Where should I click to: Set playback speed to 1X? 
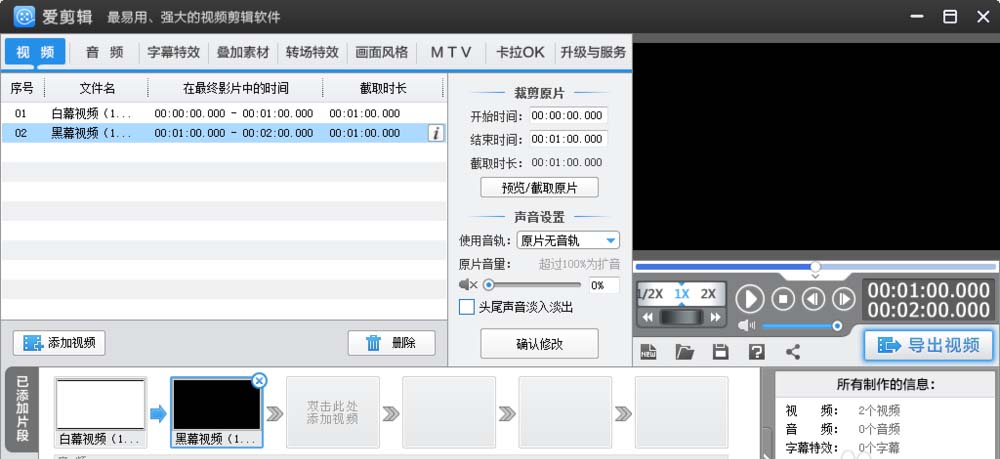682,294
